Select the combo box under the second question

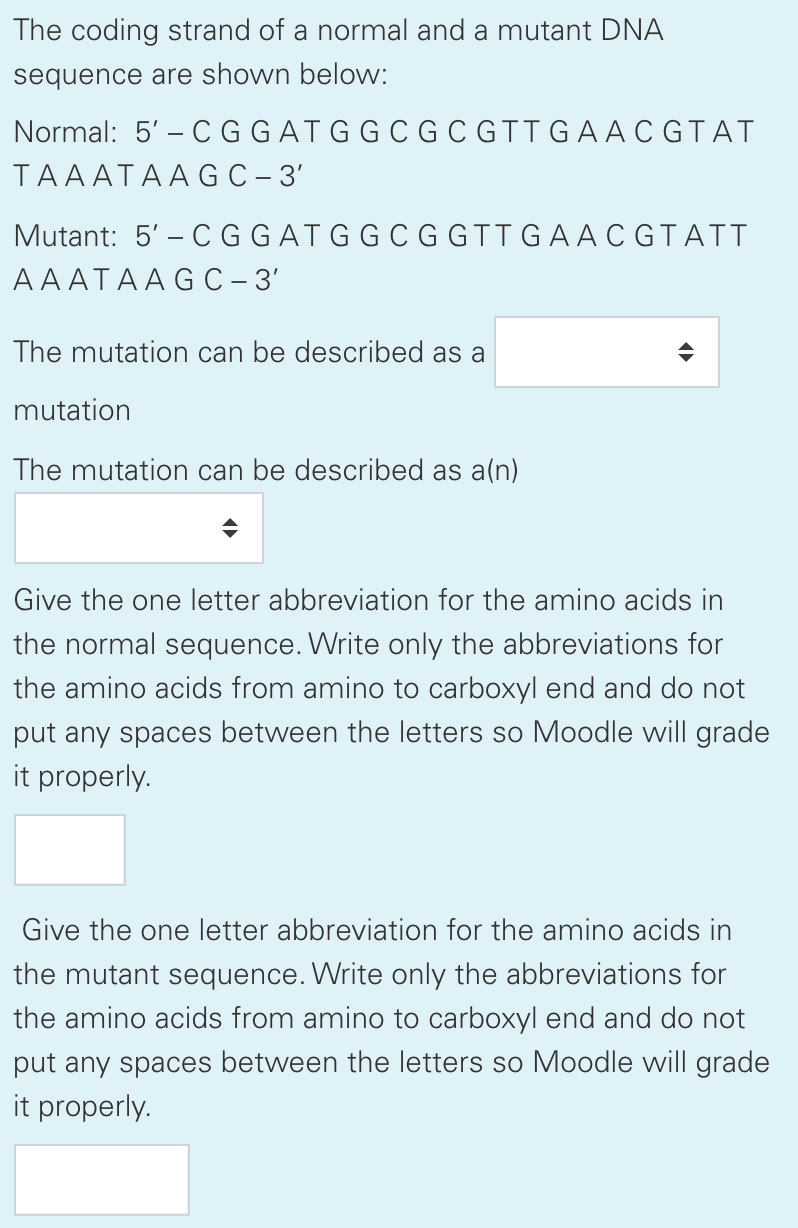138,528
